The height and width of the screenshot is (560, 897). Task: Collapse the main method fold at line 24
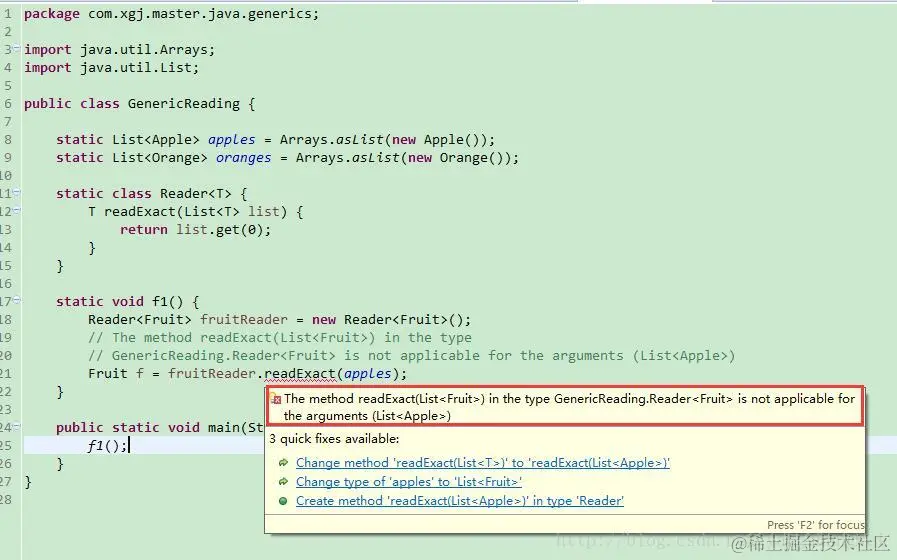17,426
